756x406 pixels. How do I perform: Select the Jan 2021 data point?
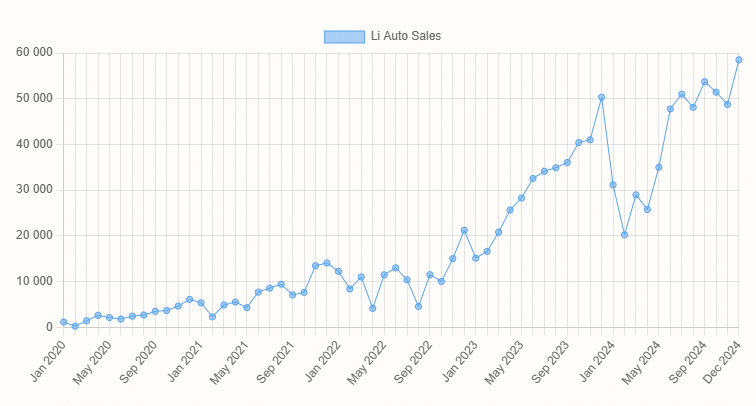[x=201, y=302]
